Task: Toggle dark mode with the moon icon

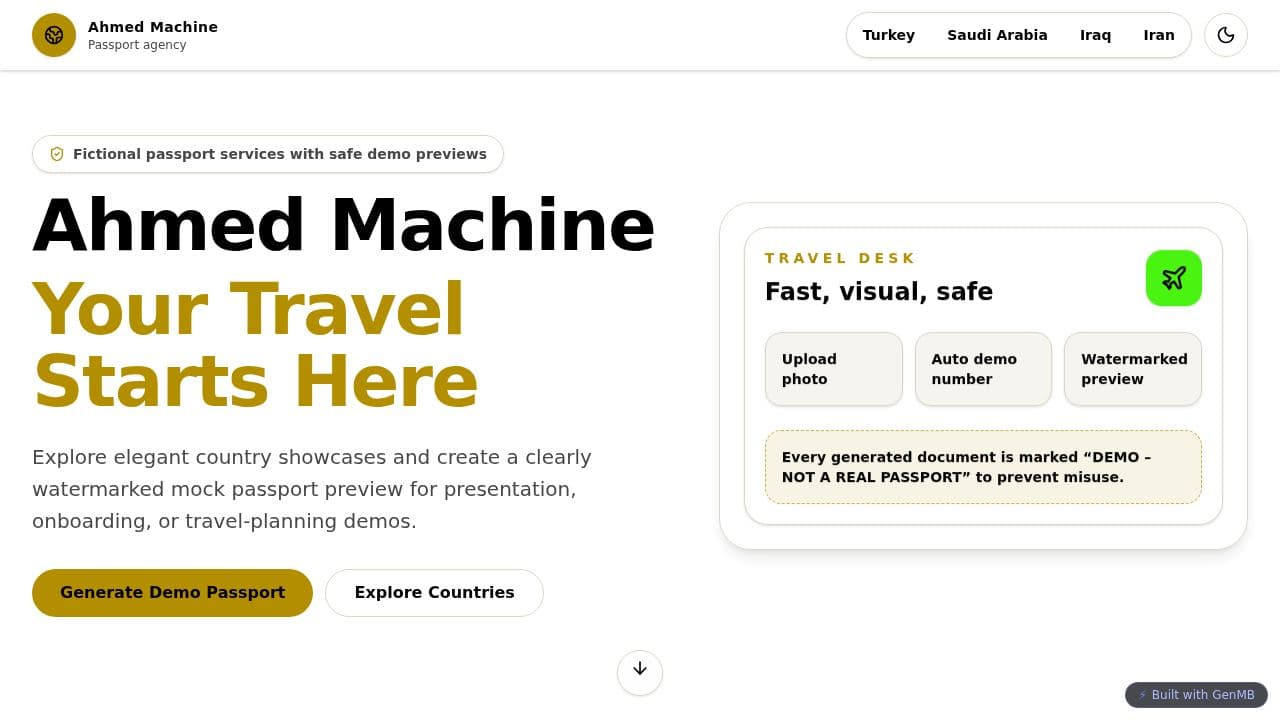Action: pyautogui.click(x=1226, y=35)
